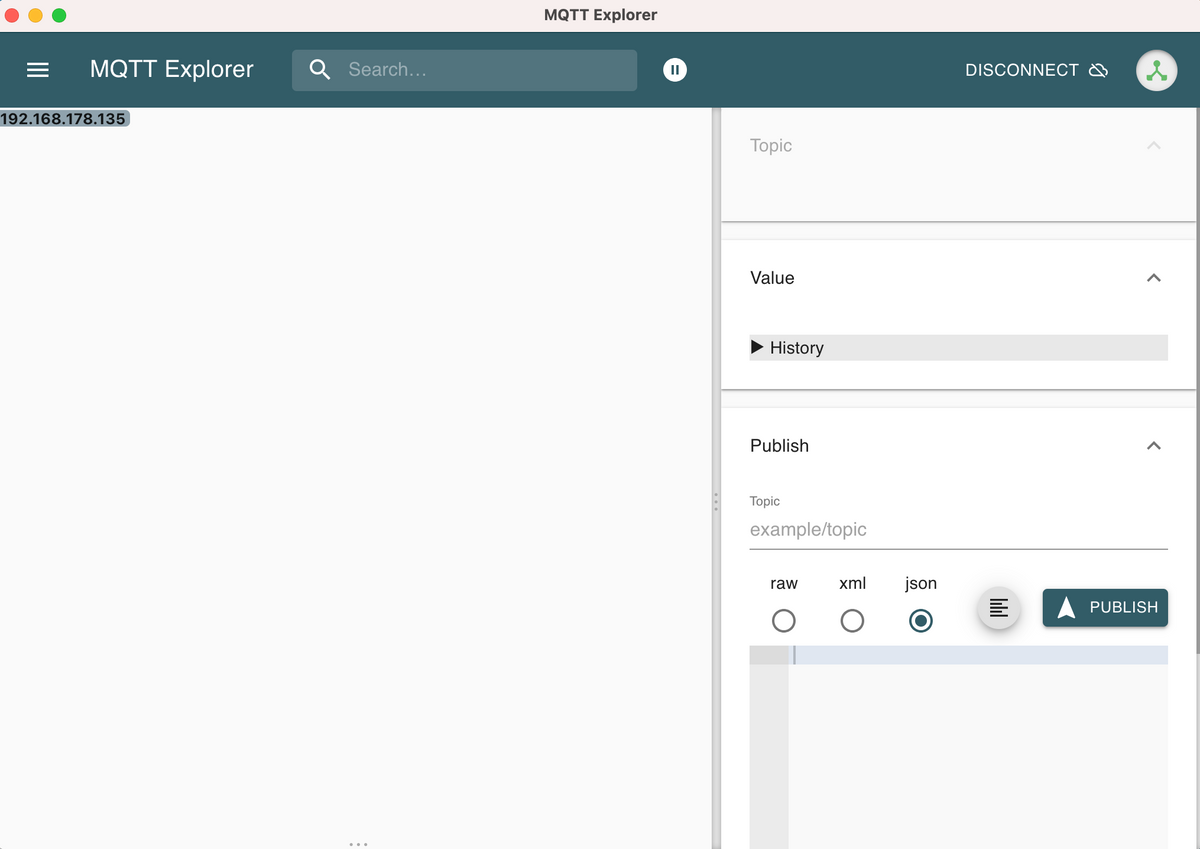Select the raw payload format
This screenshot has width=1200, height=849.
784,621
